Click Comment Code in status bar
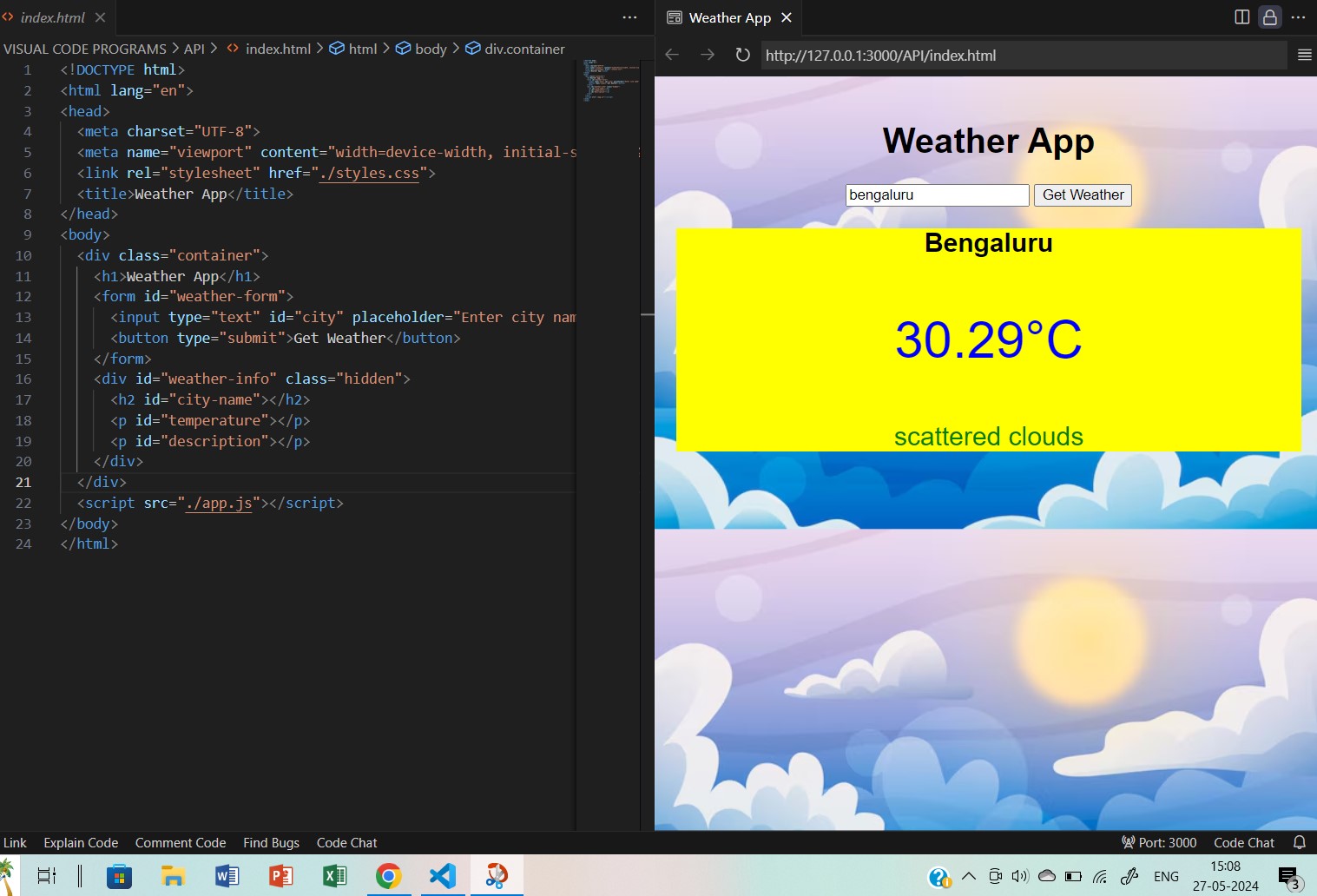The image size is (1317, 896). pos(181,842)
